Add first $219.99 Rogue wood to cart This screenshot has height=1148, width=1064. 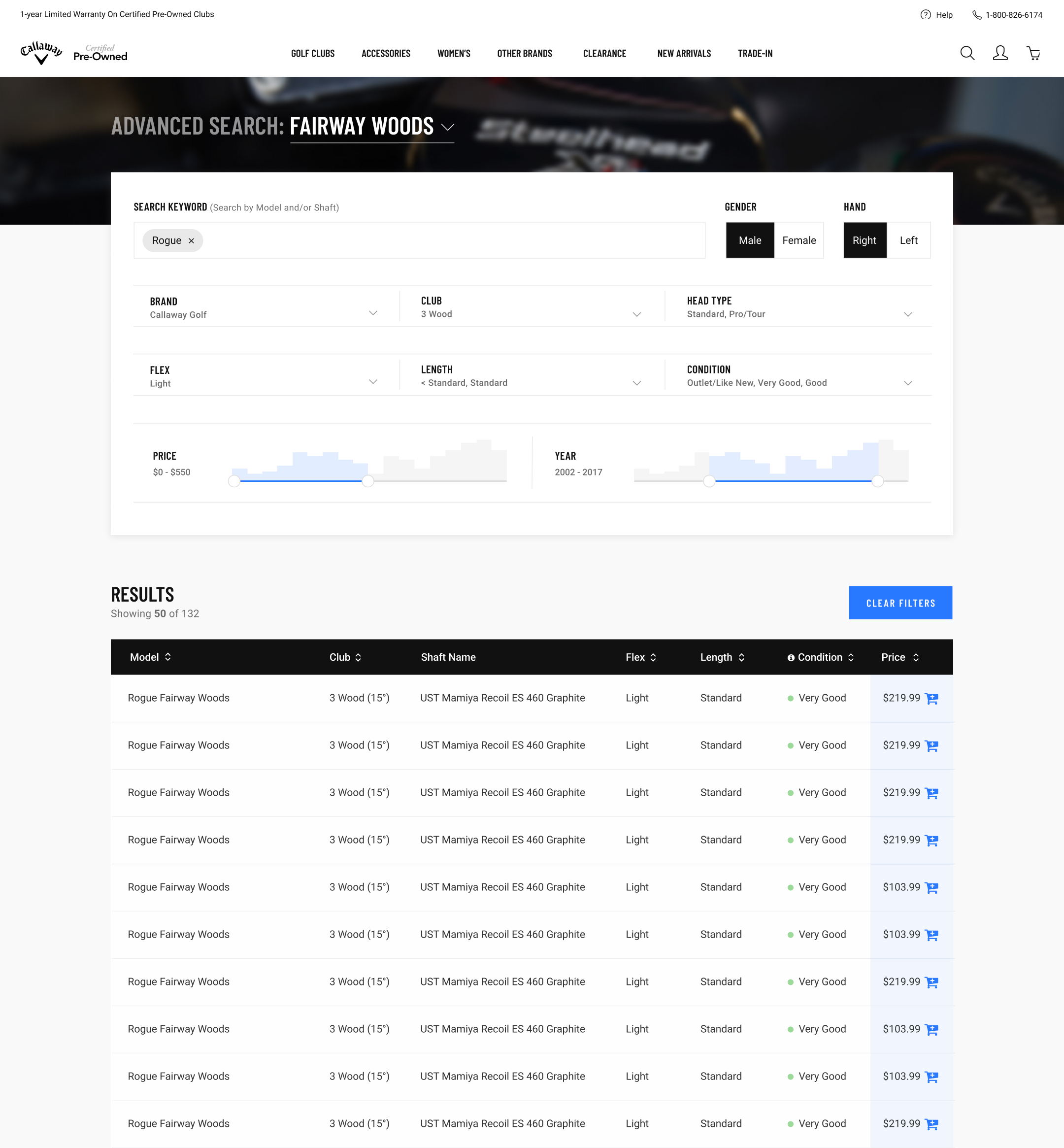(931, 699)
